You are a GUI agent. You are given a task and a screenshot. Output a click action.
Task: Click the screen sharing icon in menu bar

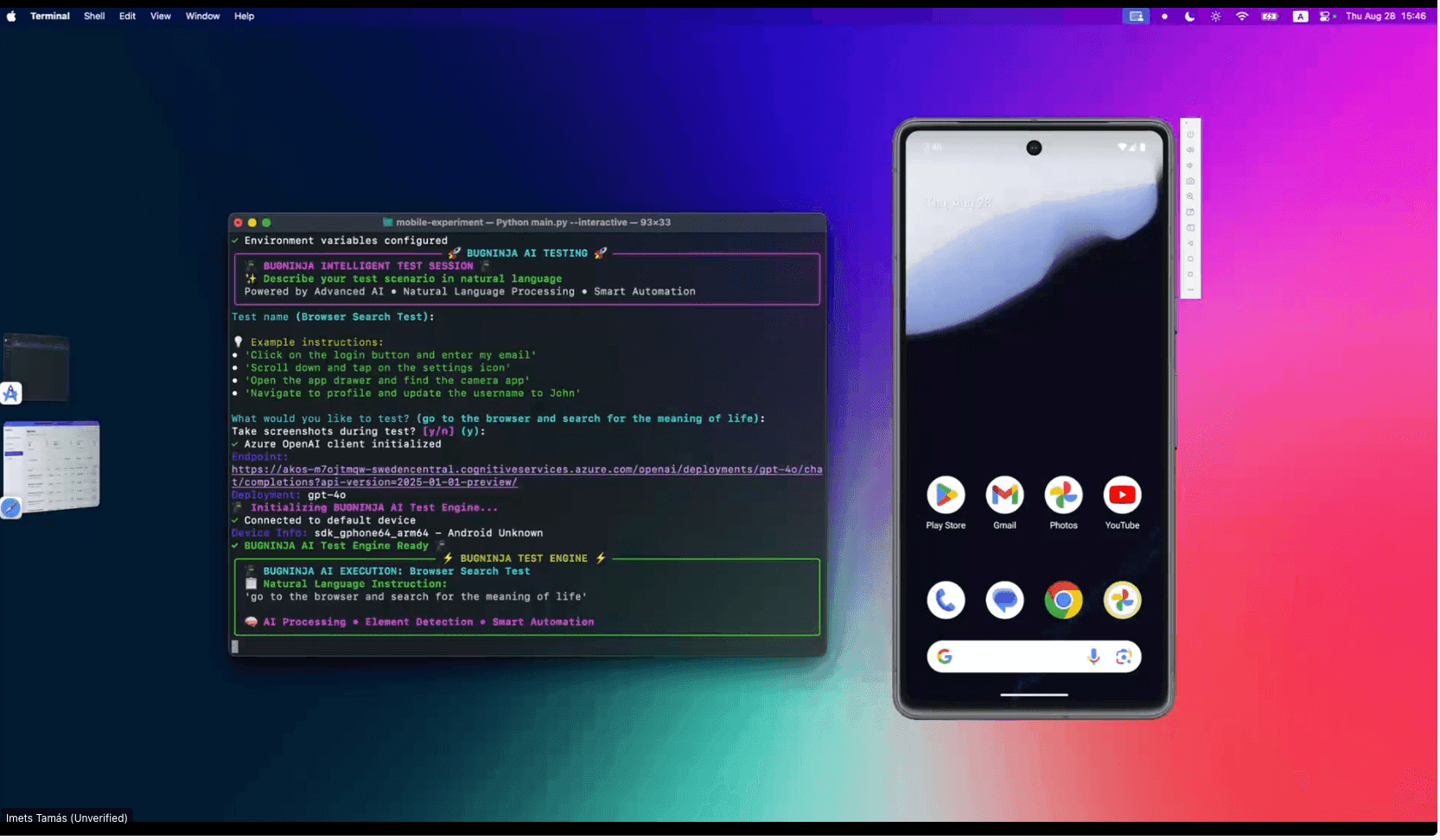[1138, 16]
